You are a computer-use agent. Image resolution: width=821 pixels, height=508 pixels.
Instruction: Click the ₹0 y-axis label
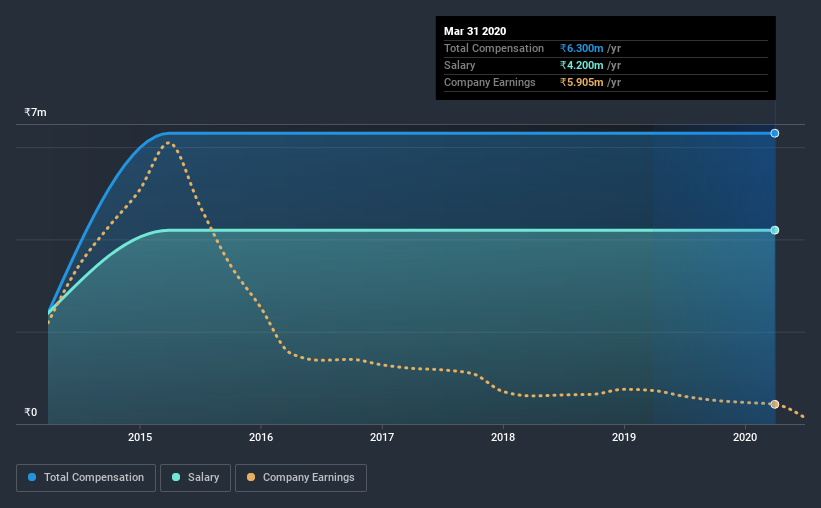coord(30,413)
